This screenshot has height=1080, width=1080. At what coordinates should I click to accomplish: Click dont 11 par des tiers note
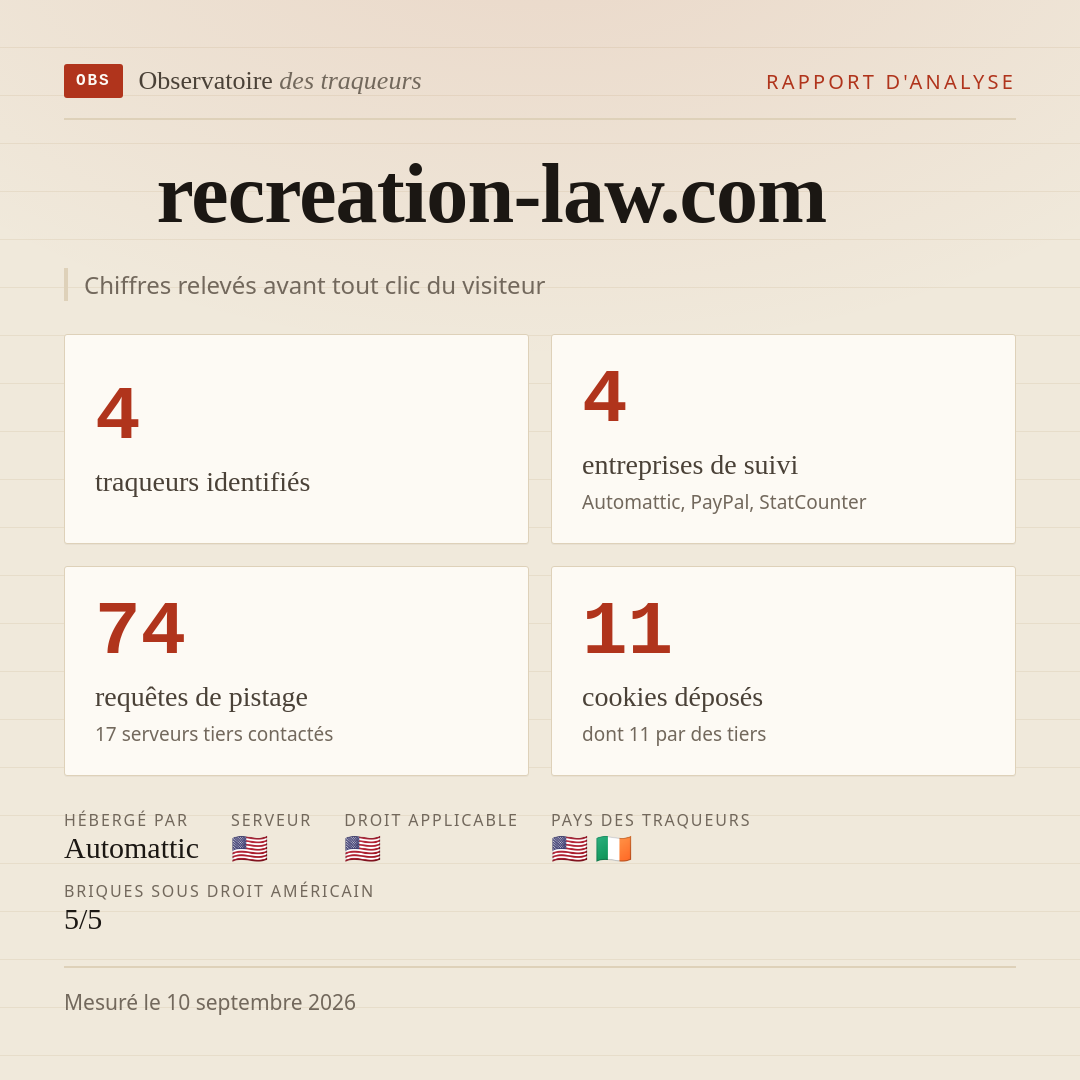(x=674, y=734)
